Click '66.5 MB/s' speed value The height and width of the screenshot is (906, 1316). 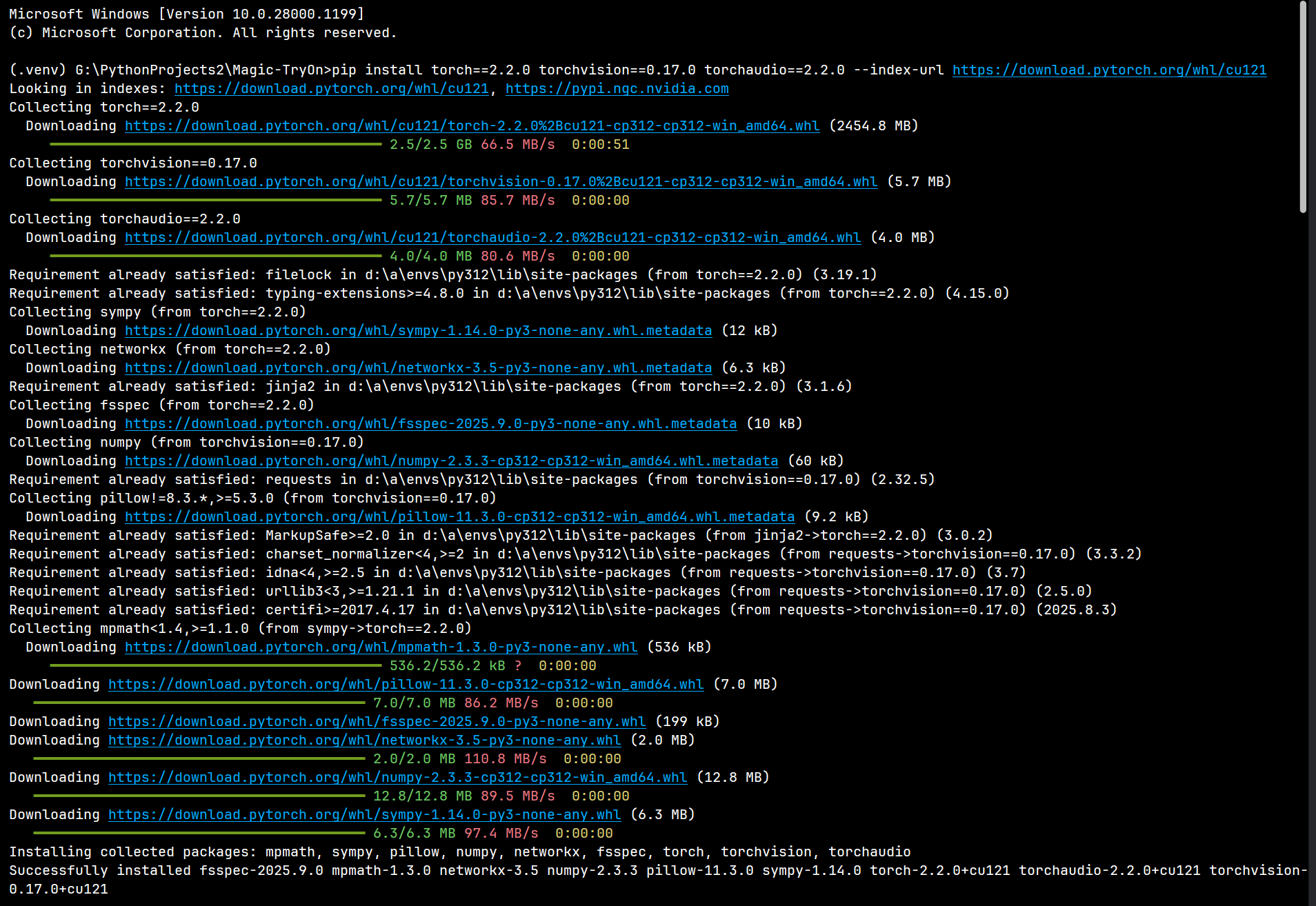coord(517,144)
